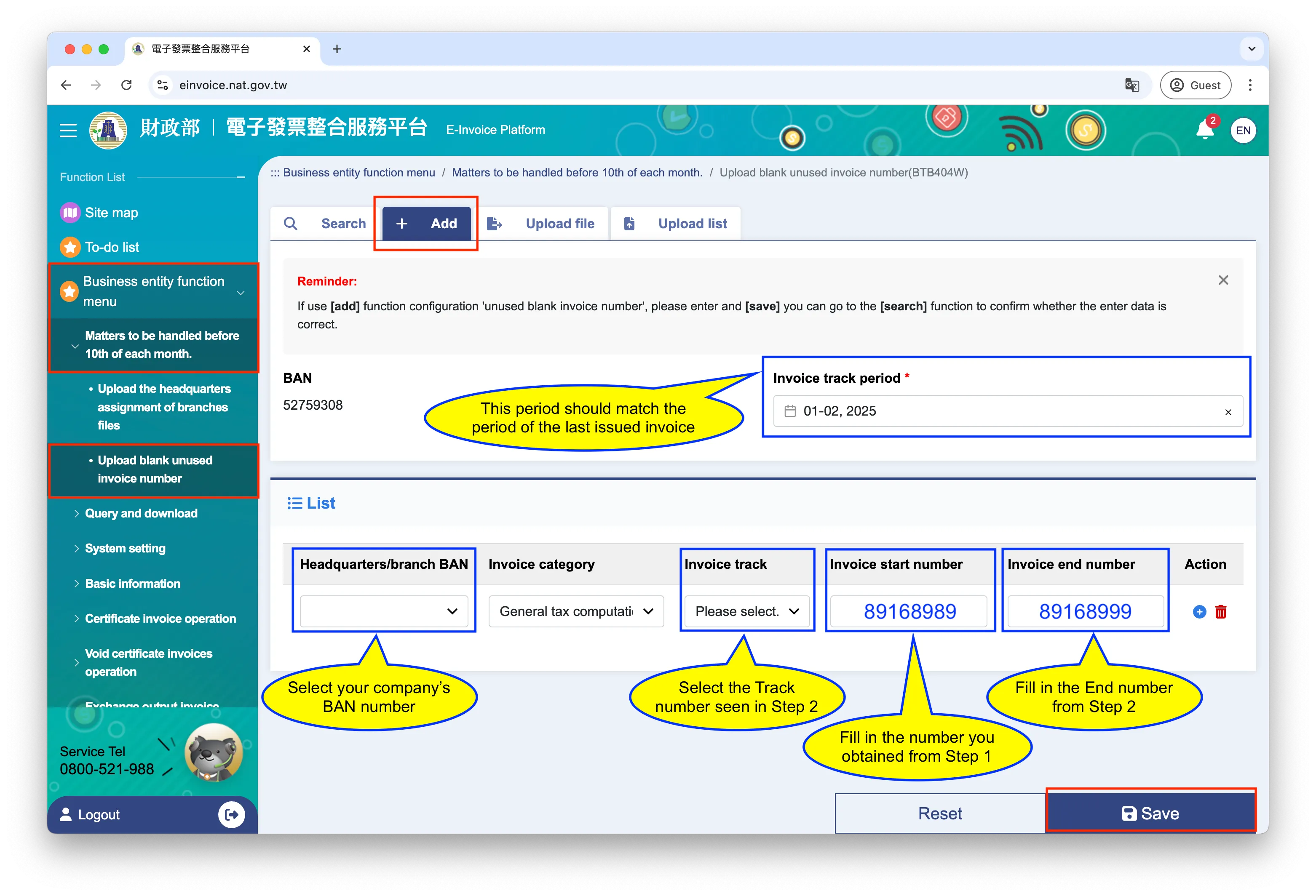
Task: Open the notification bell
Action: pyautogui.click(x=1204, y=130)
